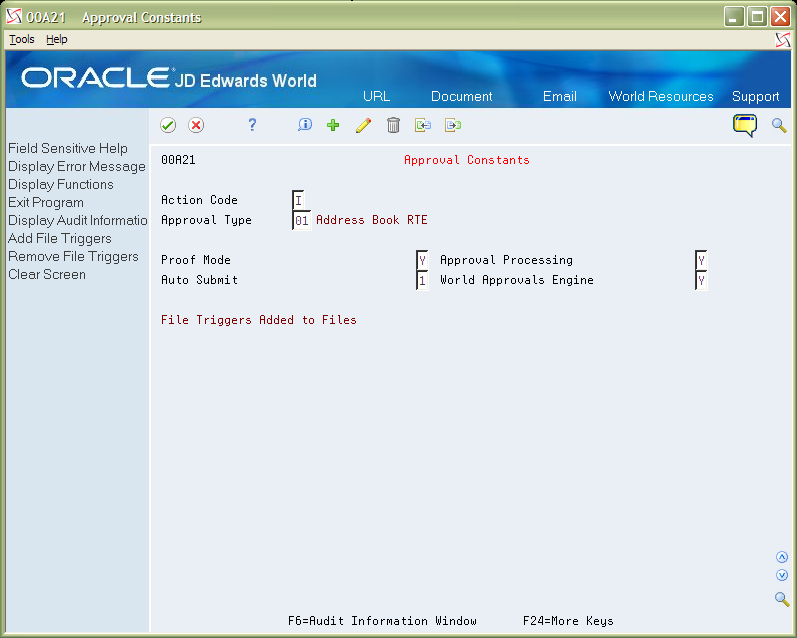This screenshot has height=638, width=797.
Task: Click the red 'Approval Constants' screen title
Action: coord(467,160)
